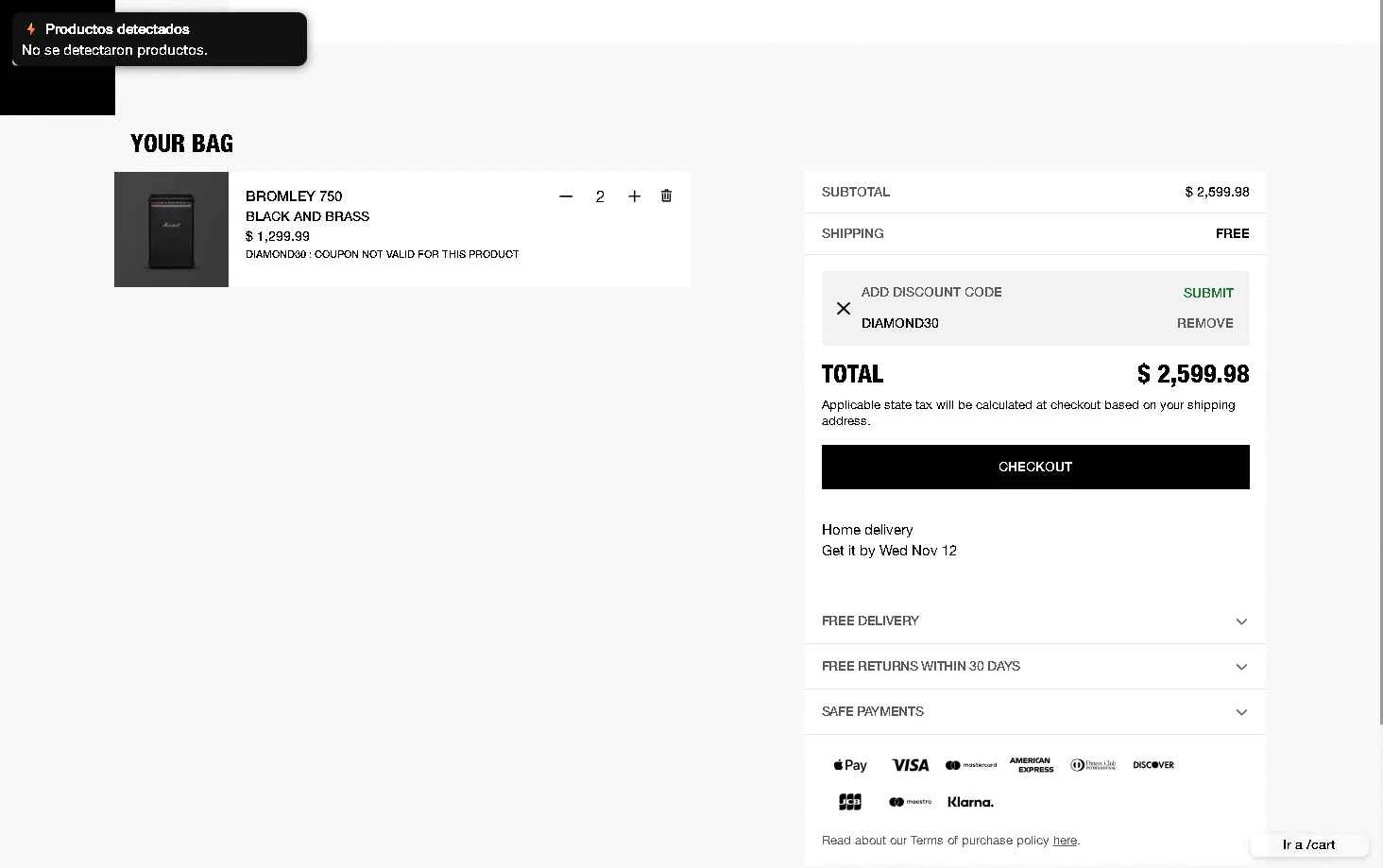Click the American Express logo
The image size is (1383, 868).
point(1031,765)
